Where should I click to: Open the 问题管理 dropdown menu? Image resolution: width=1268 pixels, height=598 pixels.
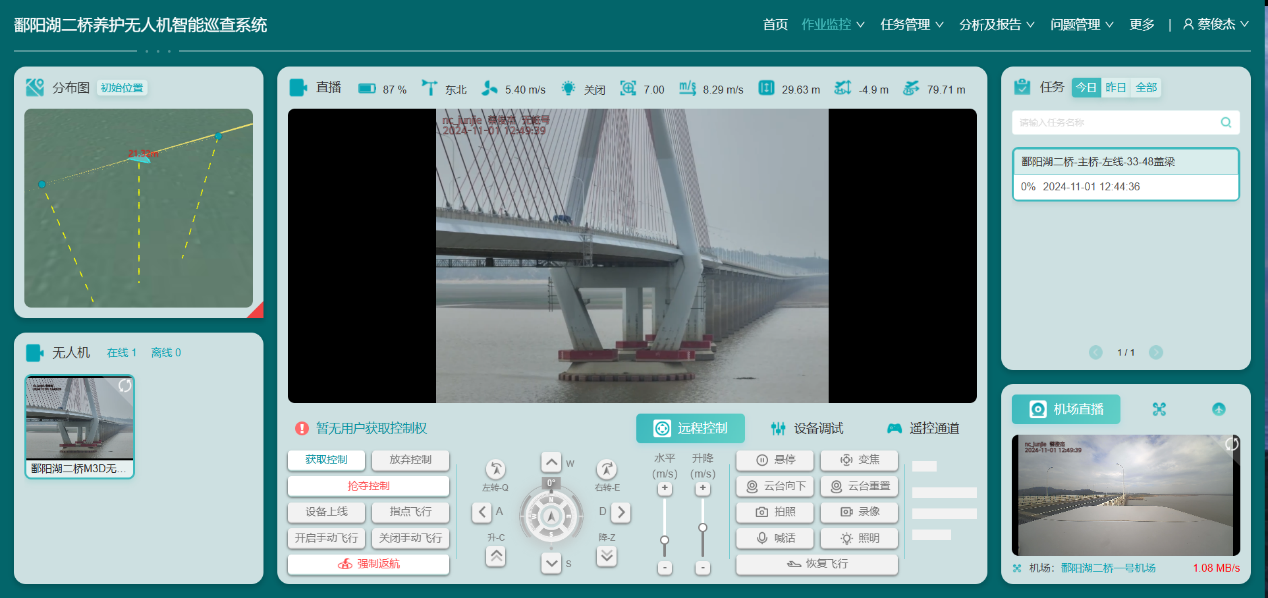coord(1075,24)
